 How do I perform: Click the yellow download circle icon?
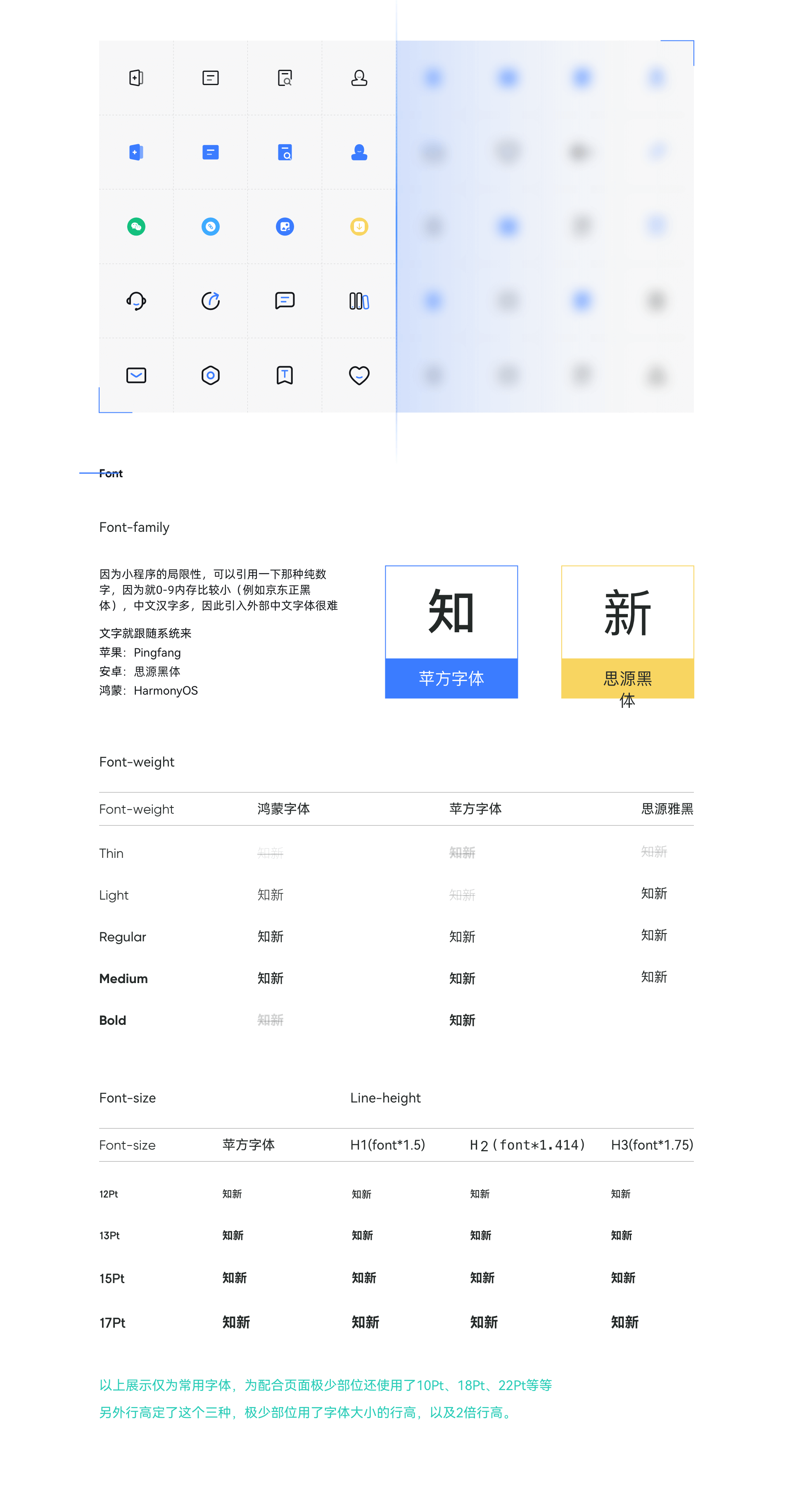(359, 226)
